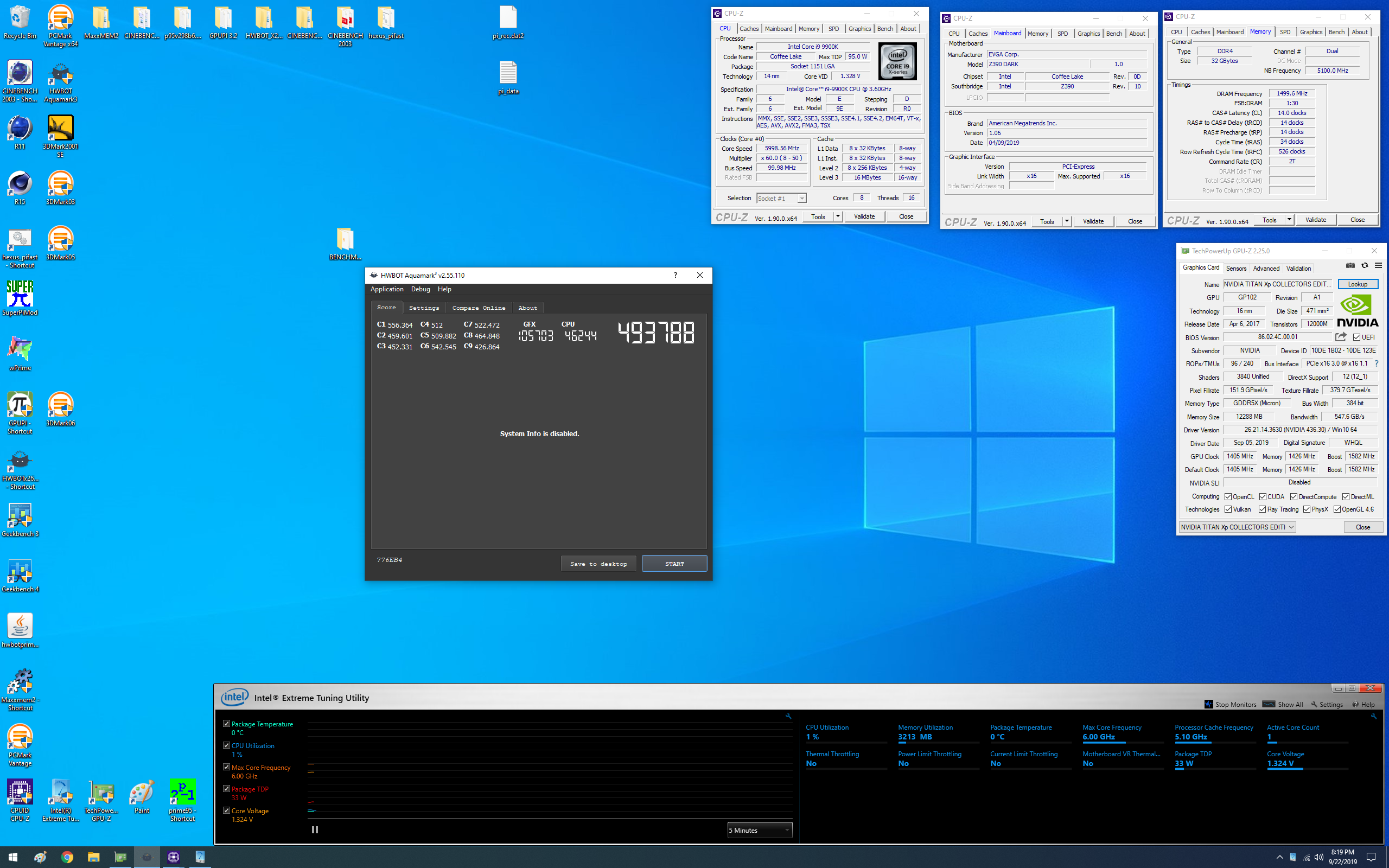Select GPUPI Shortcut desktop icon
The image size is (1389, 868).
[20, 413]
